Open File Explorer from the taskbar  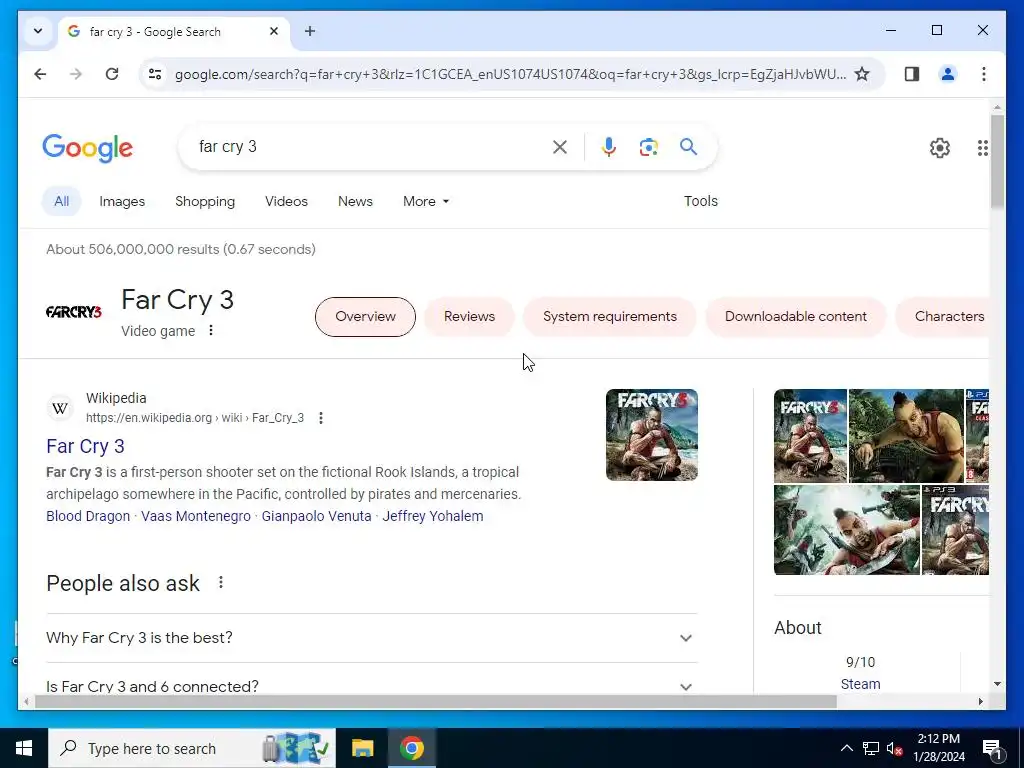pyautogui.click(x=362, y=748)
